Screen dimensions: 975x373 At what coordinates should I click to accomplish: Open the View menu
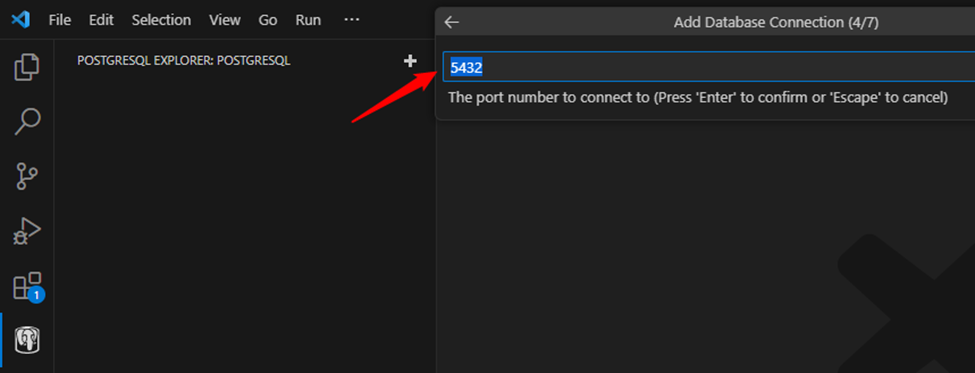pos(224,20)
